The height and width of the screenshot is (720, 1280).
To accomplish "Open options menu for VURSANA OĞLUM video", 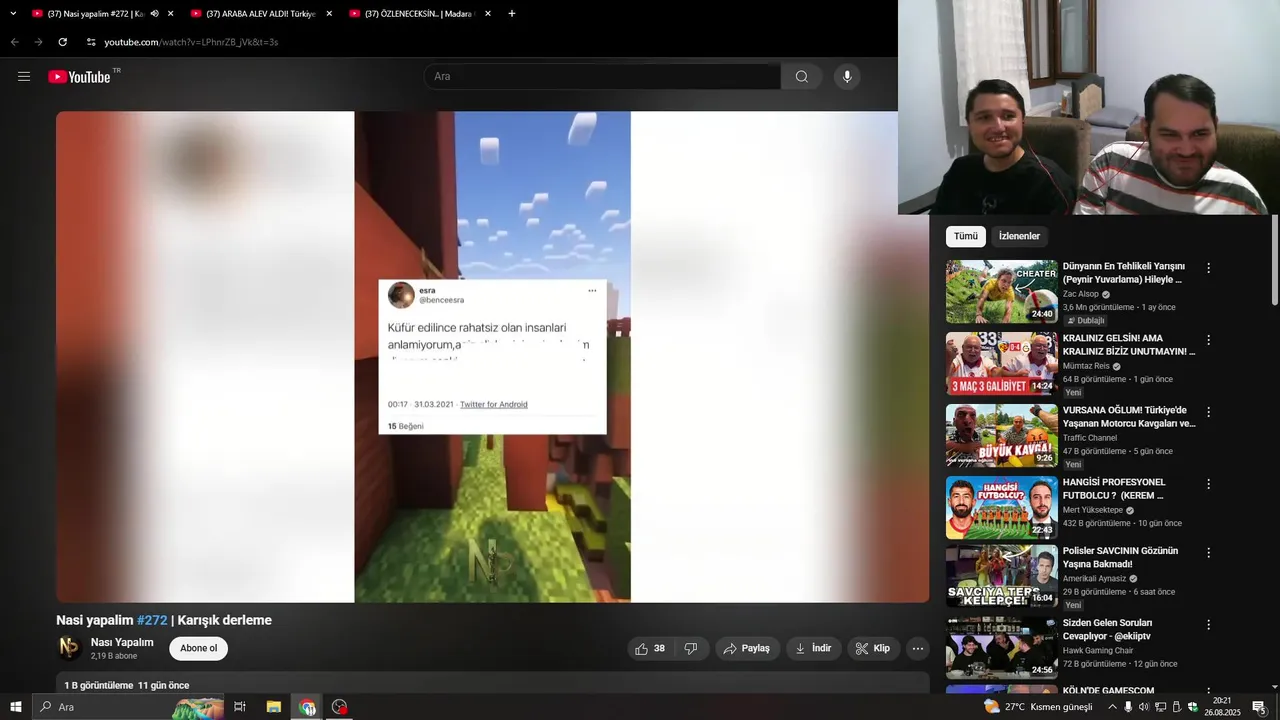I will click(1208, 412).
